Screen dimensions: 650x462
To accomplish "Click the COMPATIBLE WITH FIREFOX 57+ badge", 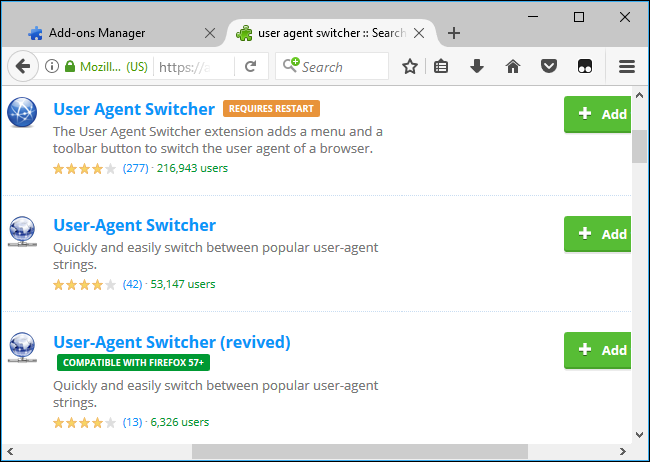I will (133, 362).
